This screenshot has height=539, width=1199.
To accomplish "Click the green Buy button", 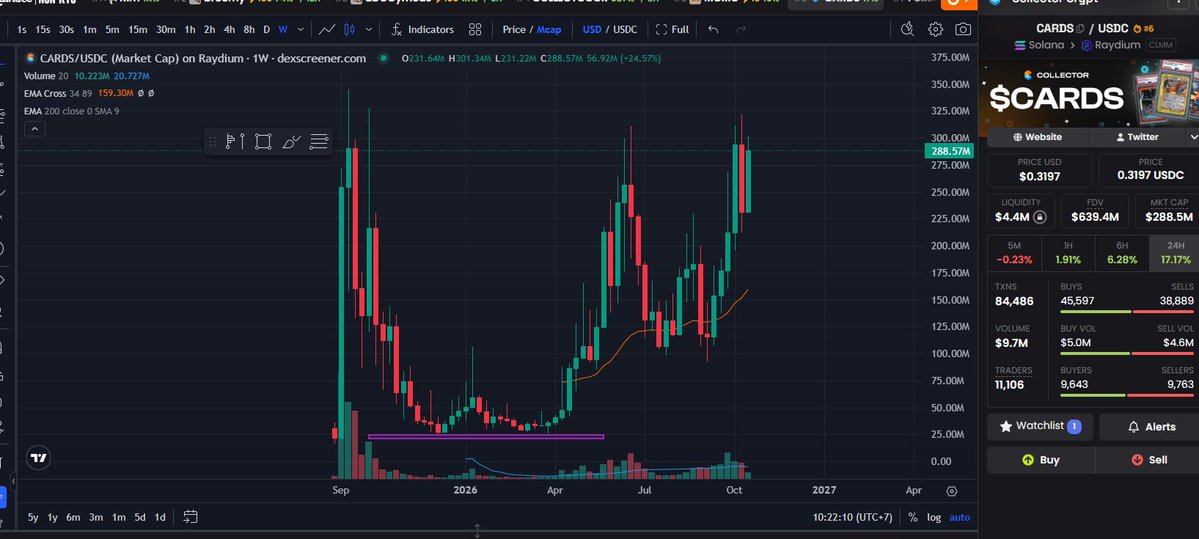I will point(1041,460).
